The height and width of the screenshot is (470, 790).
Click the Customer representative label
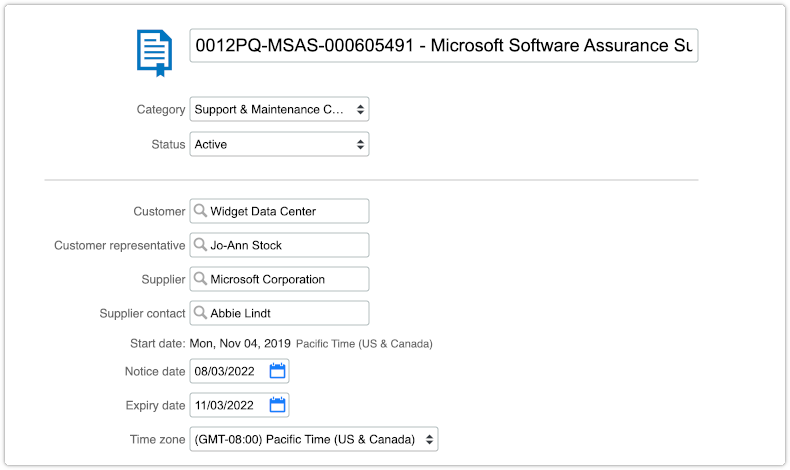point(119,245)
